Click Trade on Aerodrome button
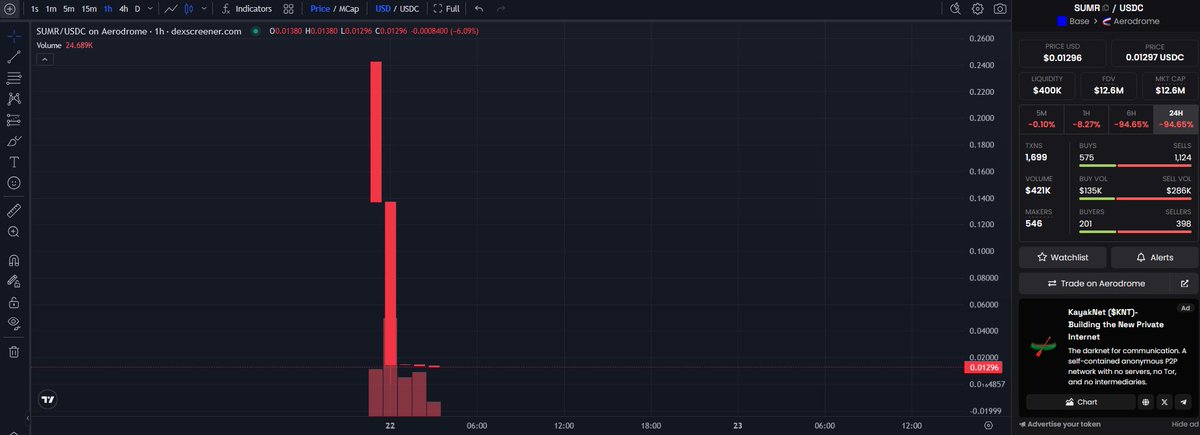The image size is (1200, 435). pyautogui.click(x=1093, y=284)
